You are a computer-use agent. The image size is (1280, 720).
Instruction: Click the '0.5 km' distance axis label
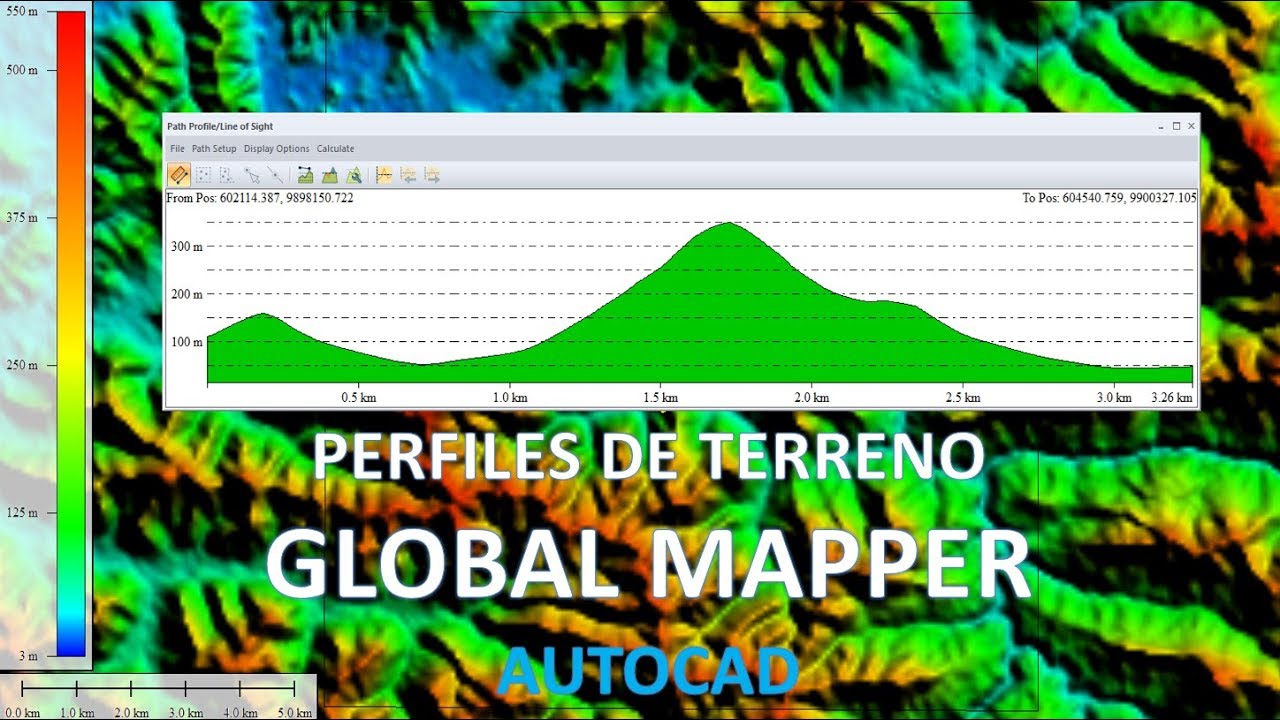[x=358, y=398]
